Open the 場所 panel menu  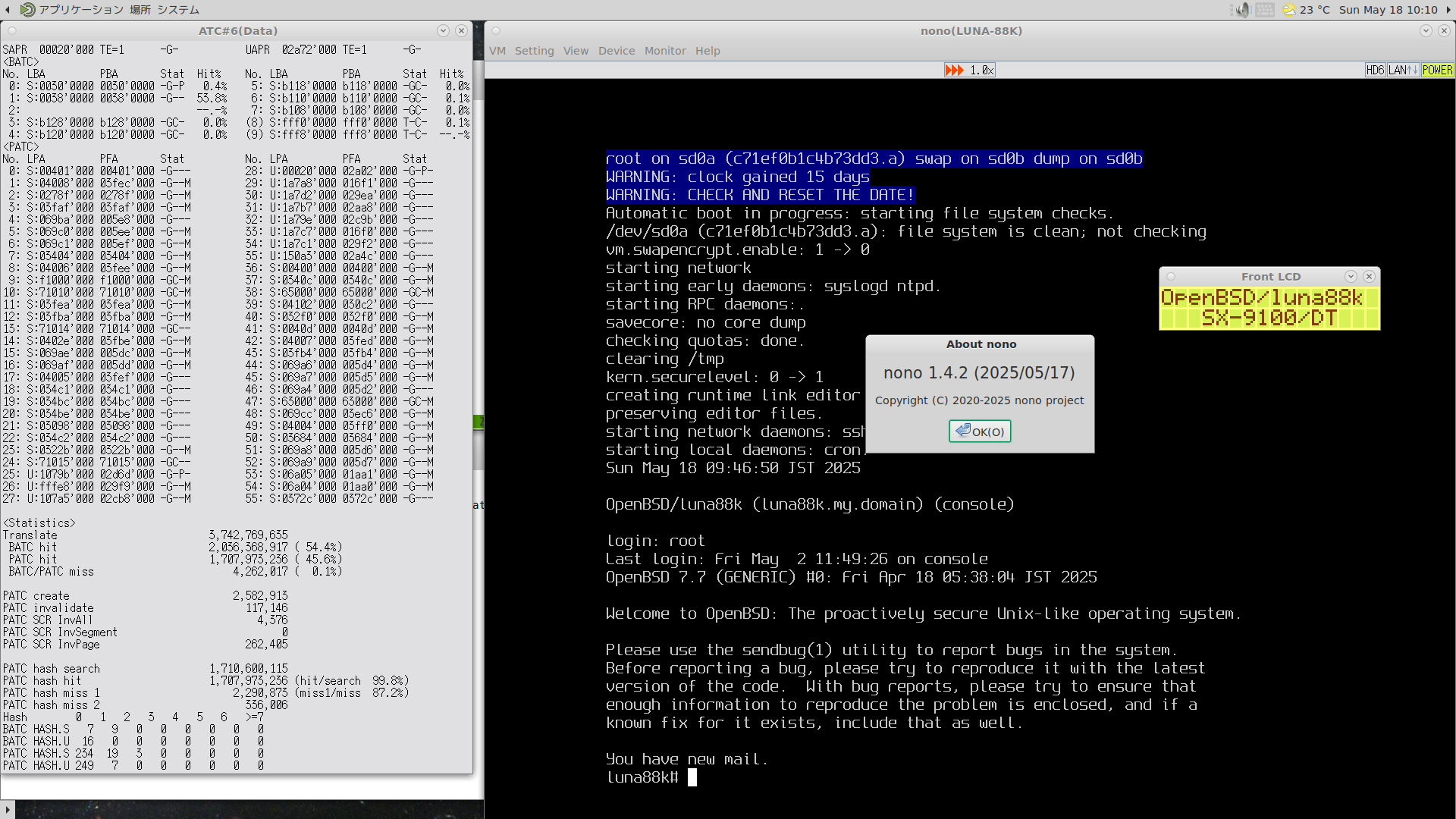pos(140,10)
